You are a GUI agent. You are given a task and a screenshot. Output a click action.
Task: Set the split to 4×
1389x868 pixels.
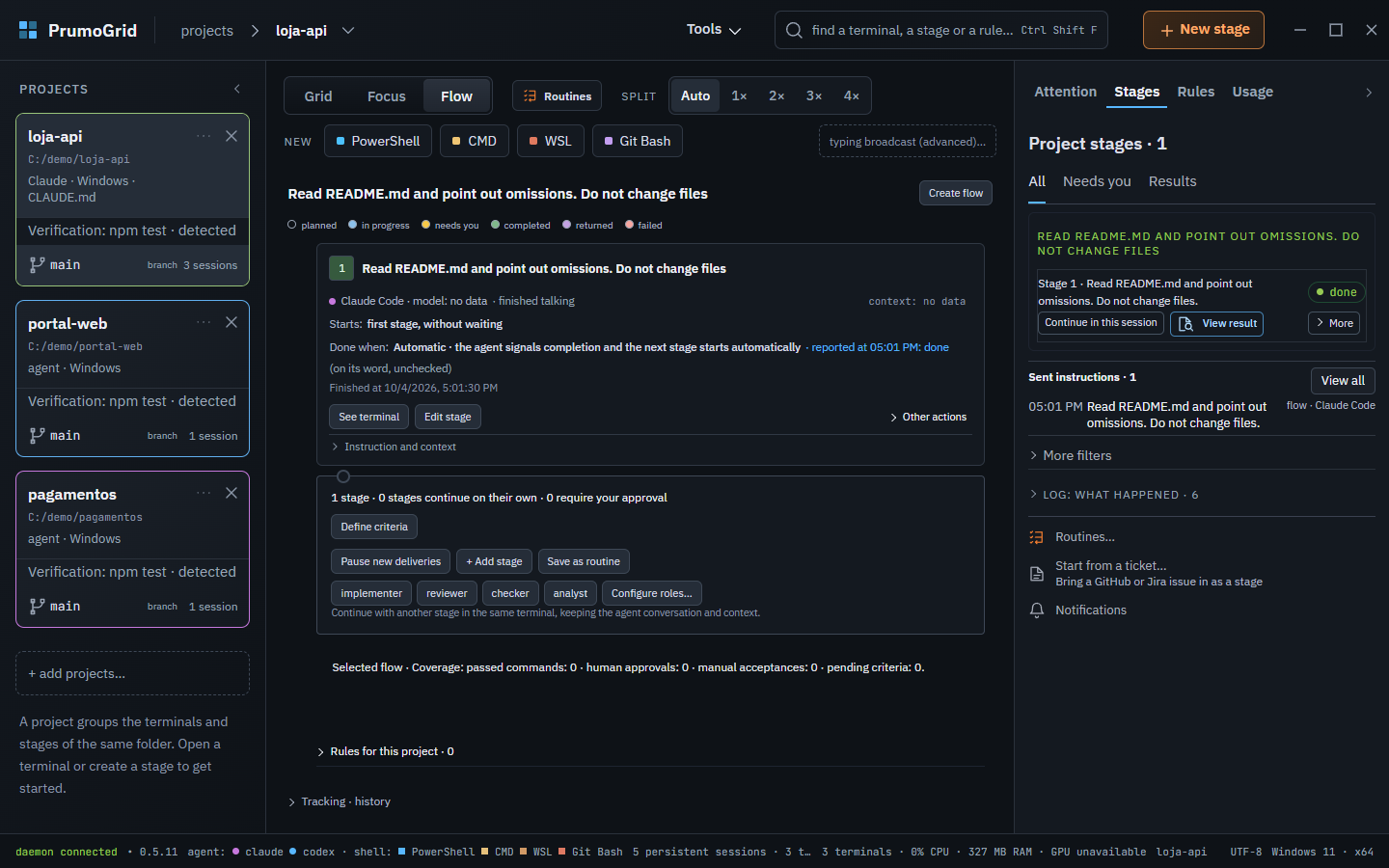click(852, 96)
